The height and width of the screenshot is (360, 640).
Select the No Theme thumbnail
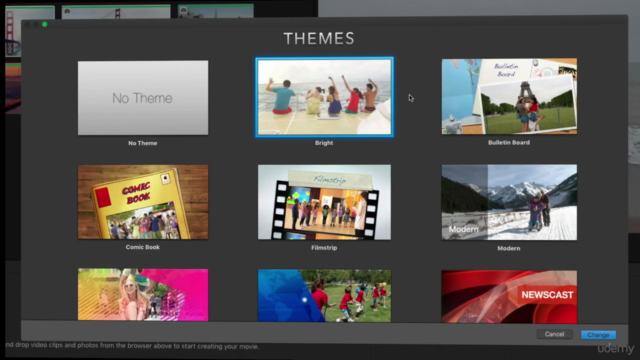click(143, 98)
